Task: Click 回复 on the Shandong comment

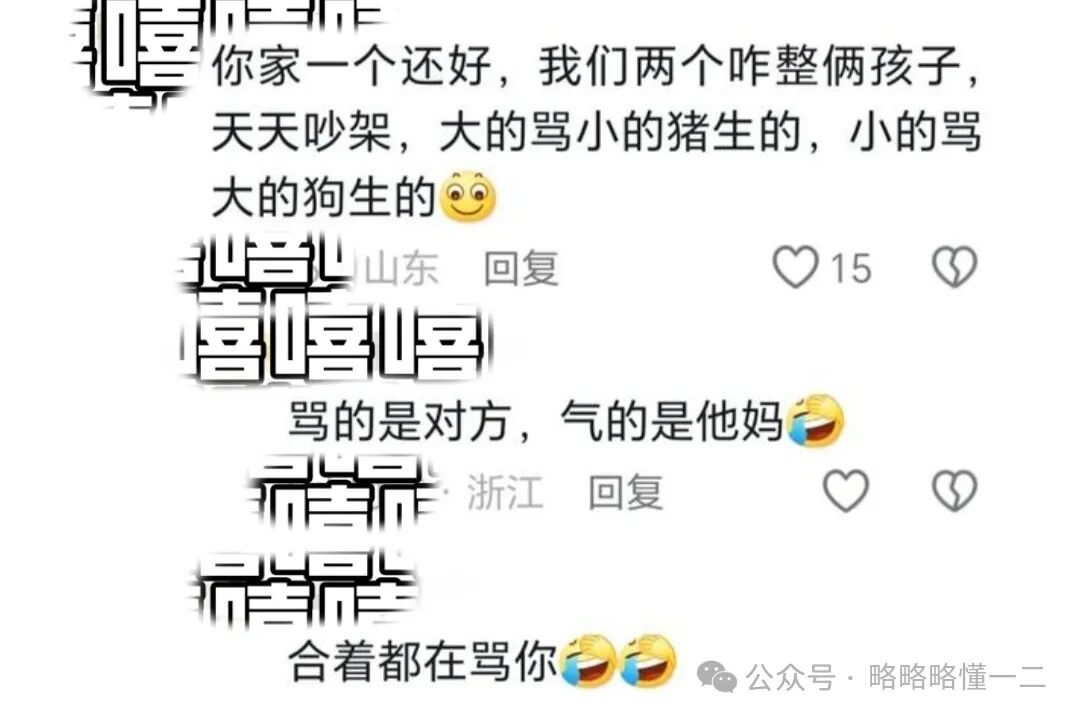Action: (x=521, y=268)
